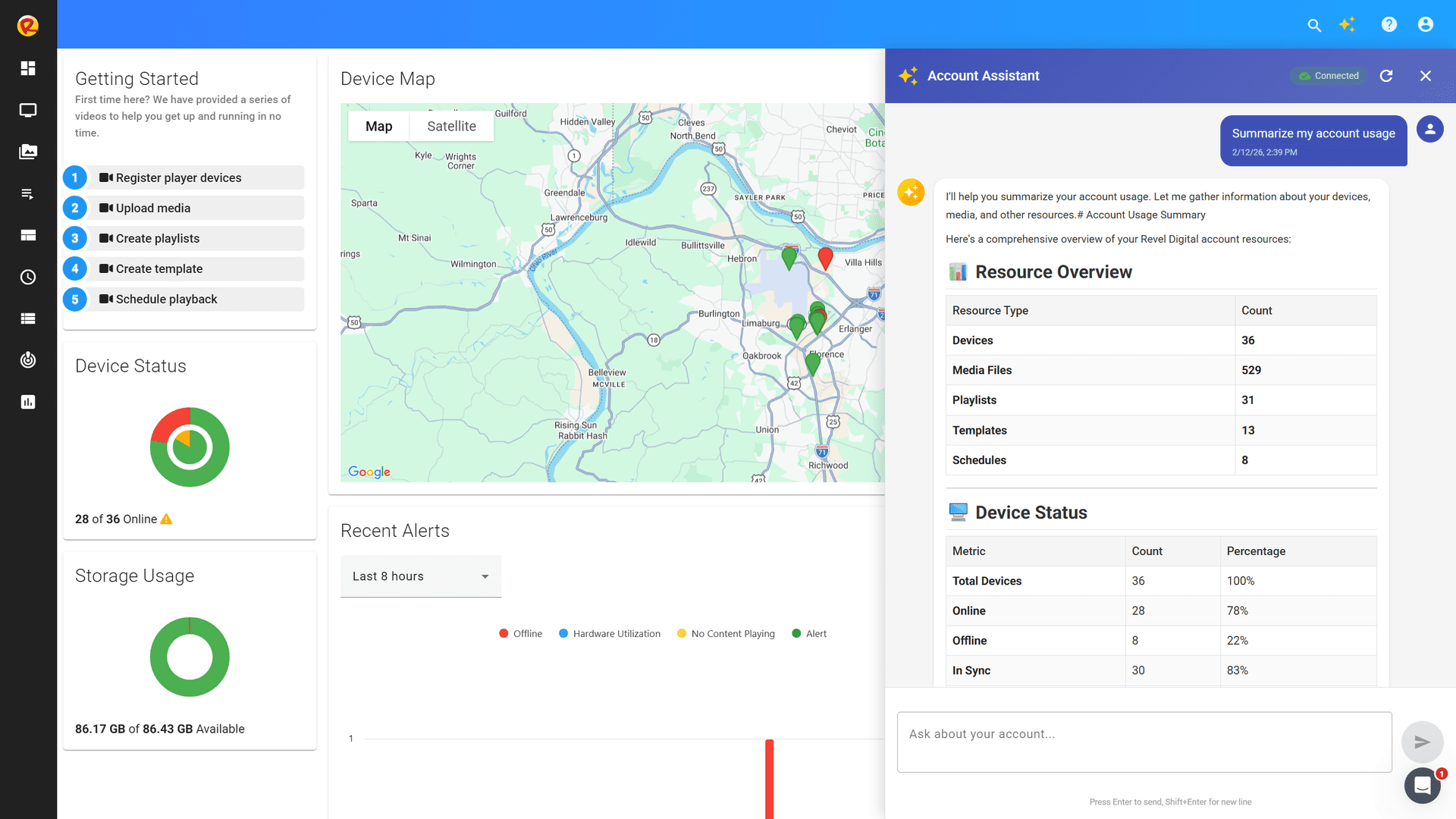Viewport: 1456px width, 819px height.
Task: Open the devices monitor icon in sidebar
Action: tap(28, 110)
